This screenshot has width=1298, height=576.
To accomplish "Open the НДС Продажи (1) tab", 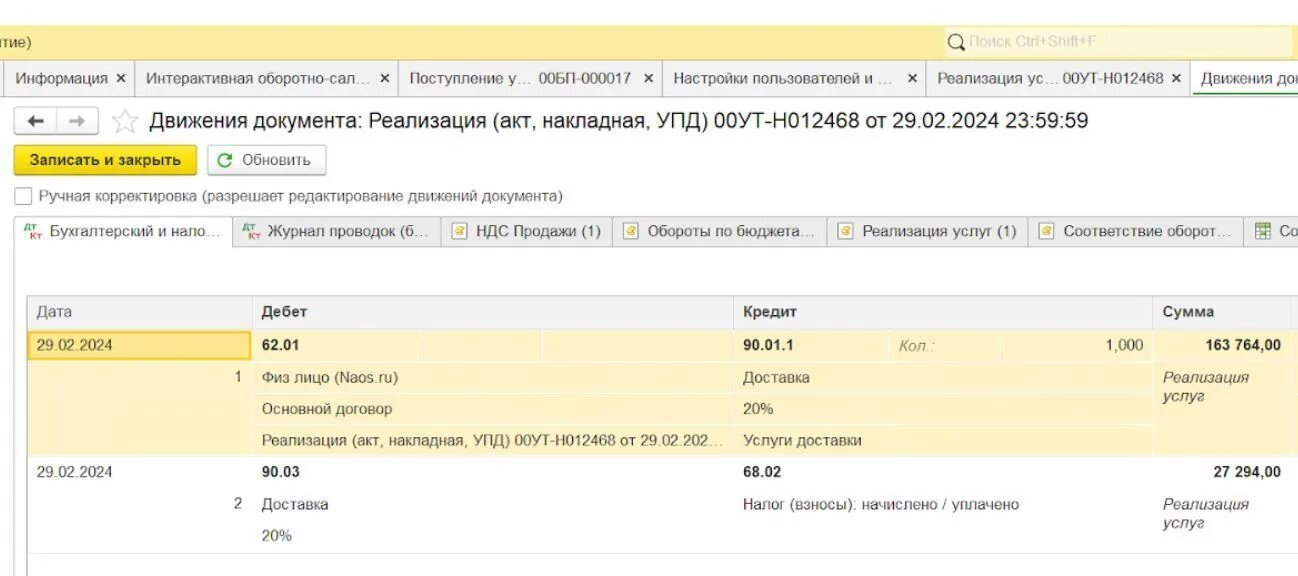I will pyautogui.click(x=527, y=231).
